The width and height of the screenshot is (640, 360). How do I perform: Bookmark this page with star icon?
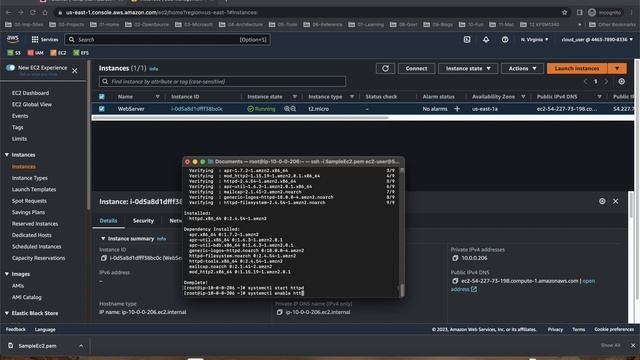coord(564,13)
